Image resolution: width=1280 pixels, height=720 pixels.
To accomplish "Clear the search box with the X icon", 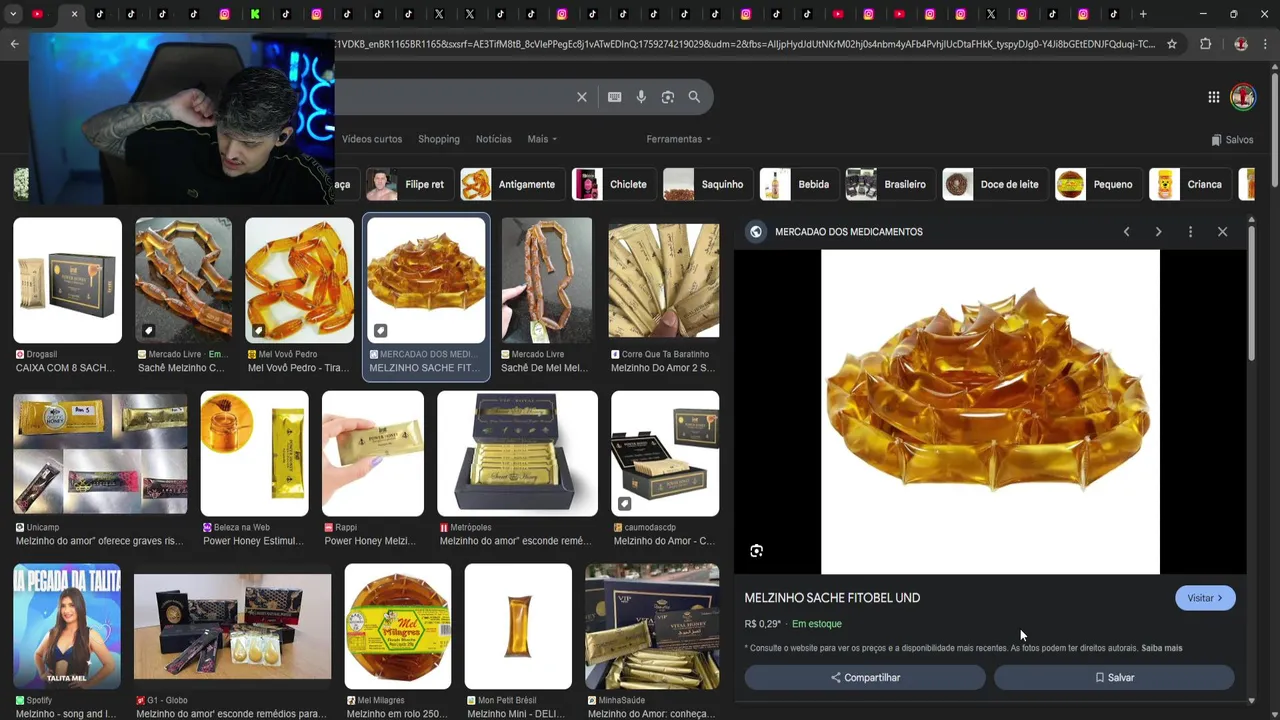I will point(582,97).
